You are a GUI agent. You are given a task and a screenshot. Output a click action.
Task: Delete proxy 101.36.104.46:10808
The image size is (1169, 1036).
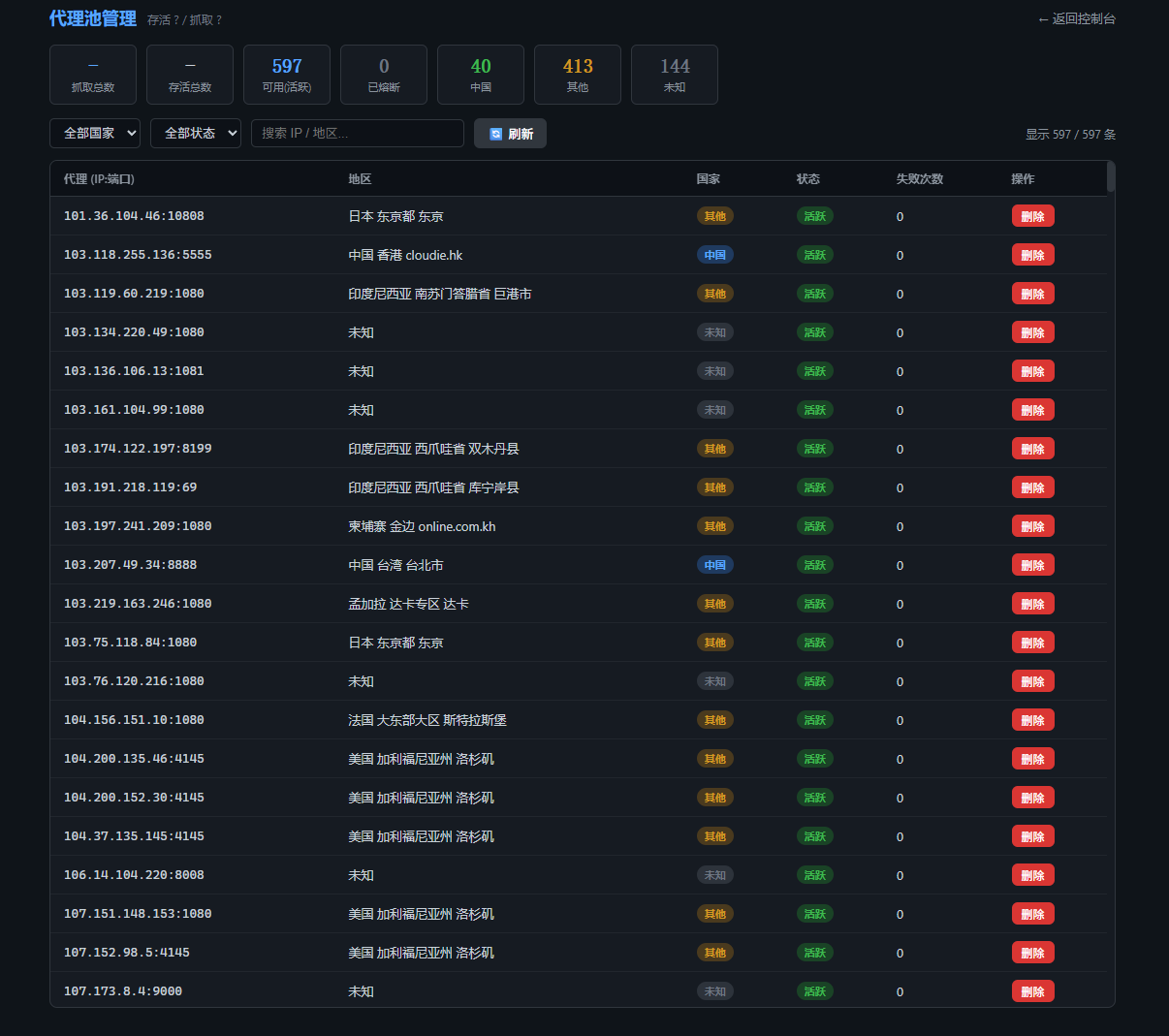click(1033, 216)
